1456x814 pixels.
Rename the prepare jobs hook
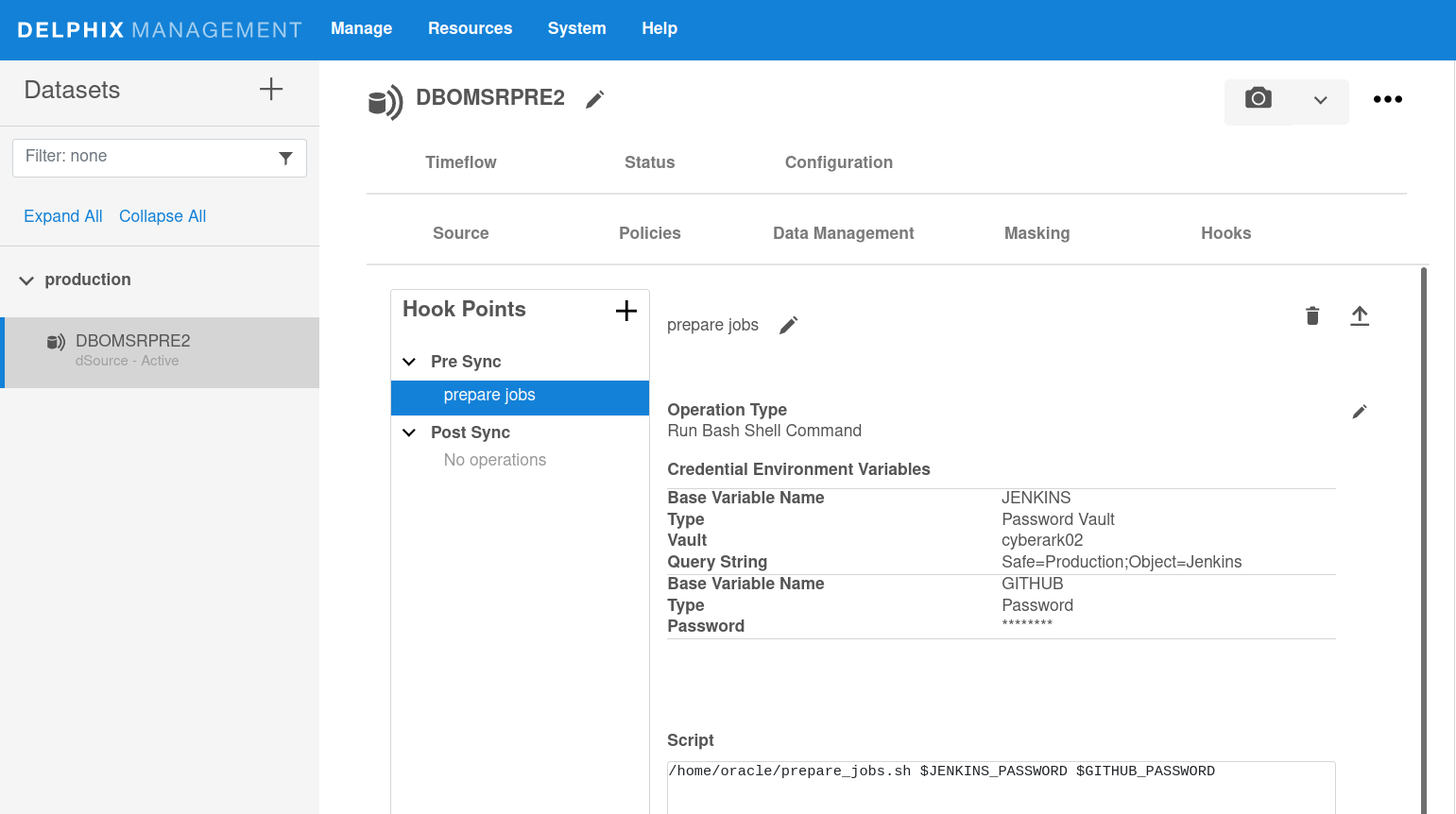[788, 325]
